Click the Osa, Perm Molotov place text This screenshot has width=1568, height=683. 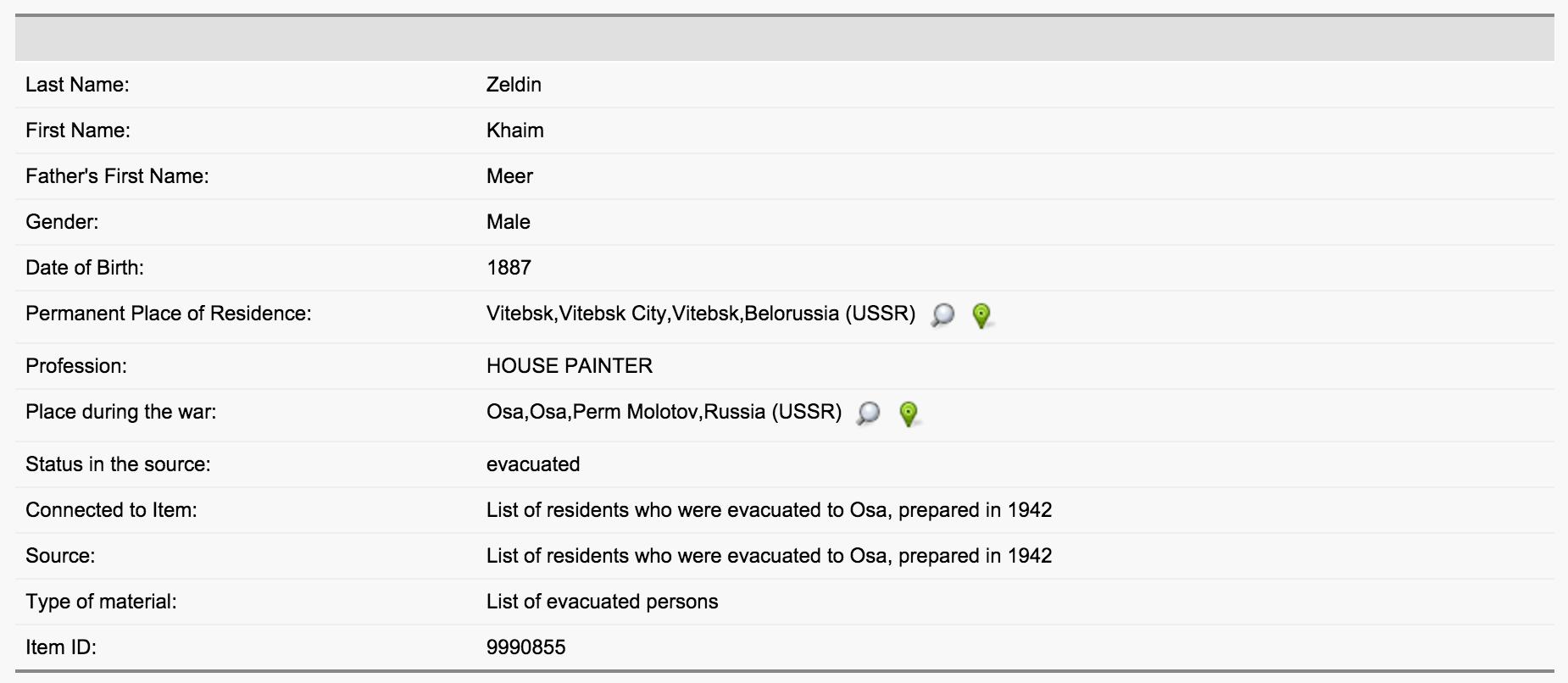664,412
